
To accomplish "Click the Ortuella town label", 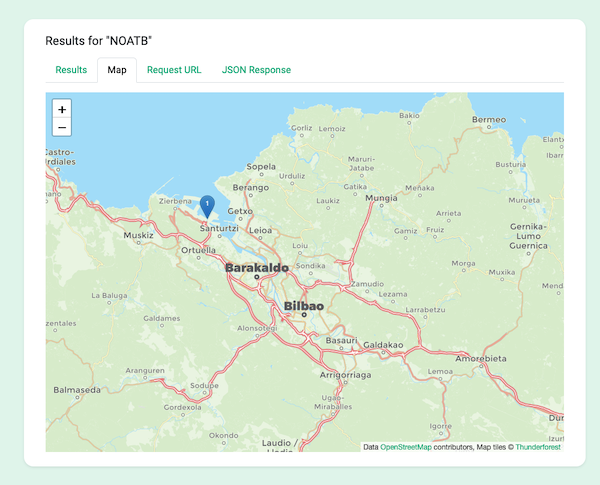I will pyautogui.click(x=198, y=250).
